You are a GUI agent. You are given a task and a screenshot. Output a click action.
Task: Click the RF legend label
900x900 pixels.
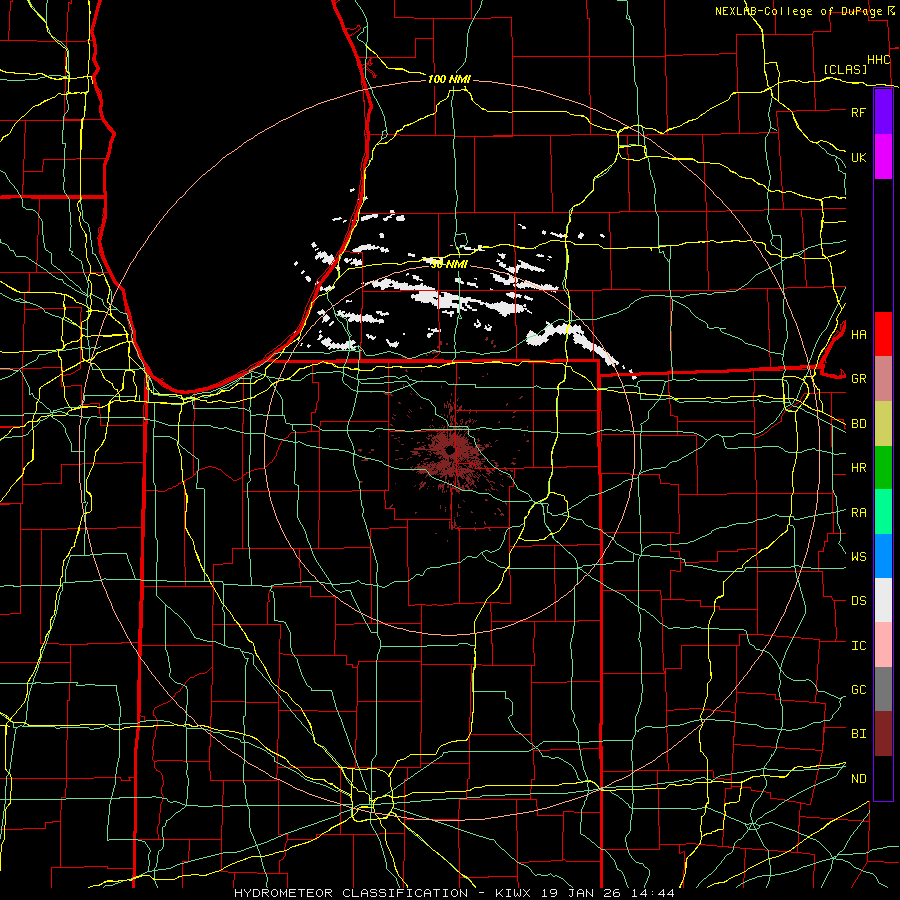(x=859, y=112)
